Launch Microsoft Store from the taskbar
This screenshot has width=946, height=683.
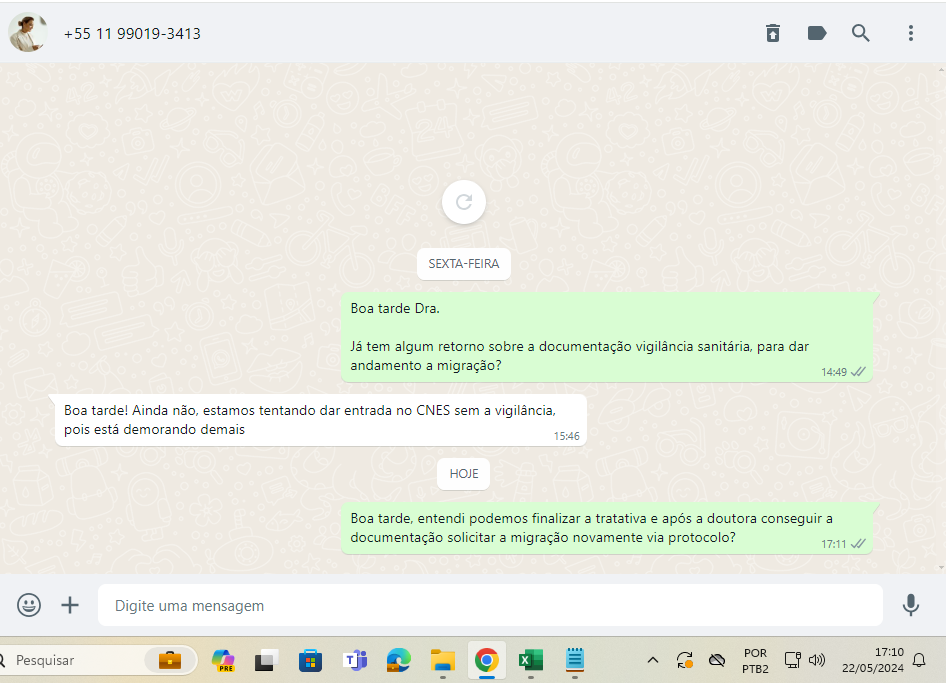pos(310,661)
